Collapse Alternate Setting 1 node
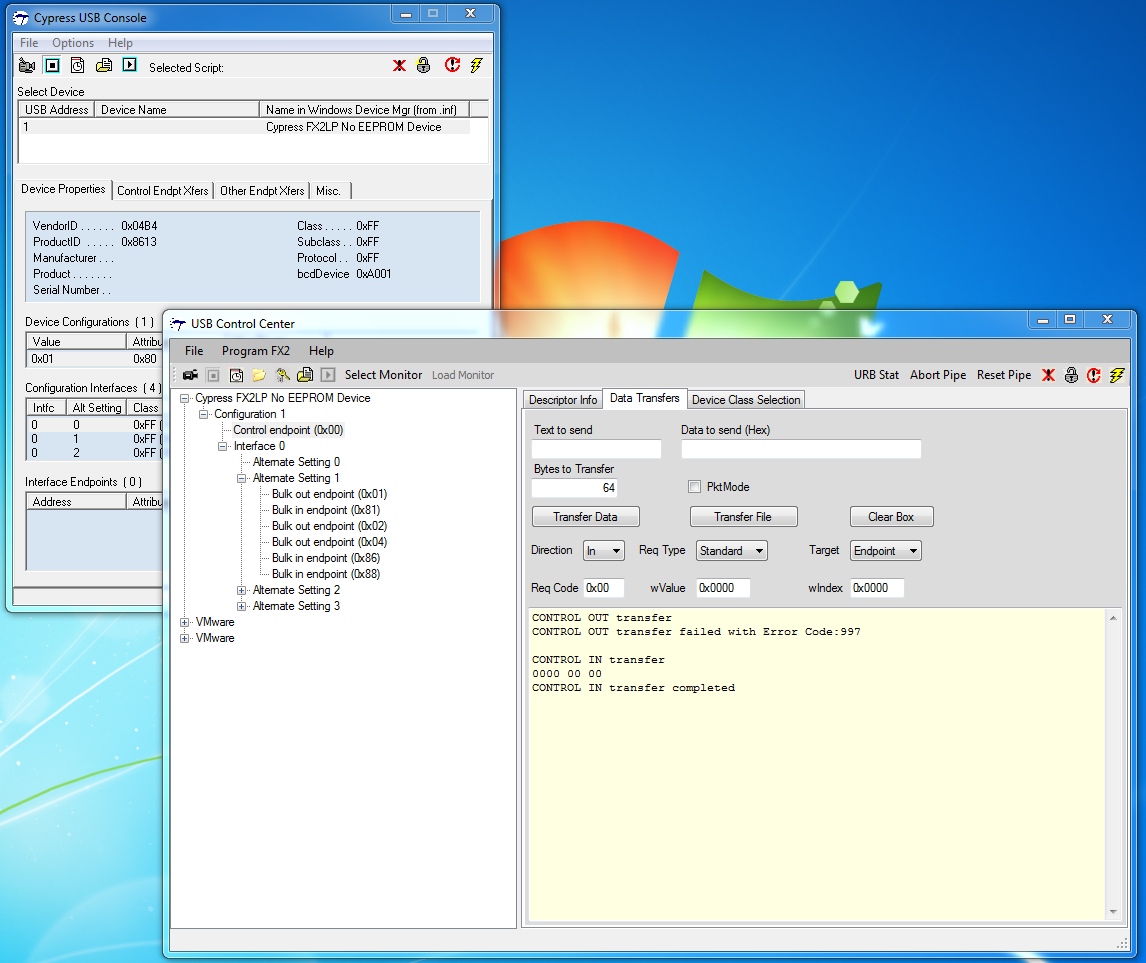The width and height of the screenshot is (1146, 963). coord(242,479)
